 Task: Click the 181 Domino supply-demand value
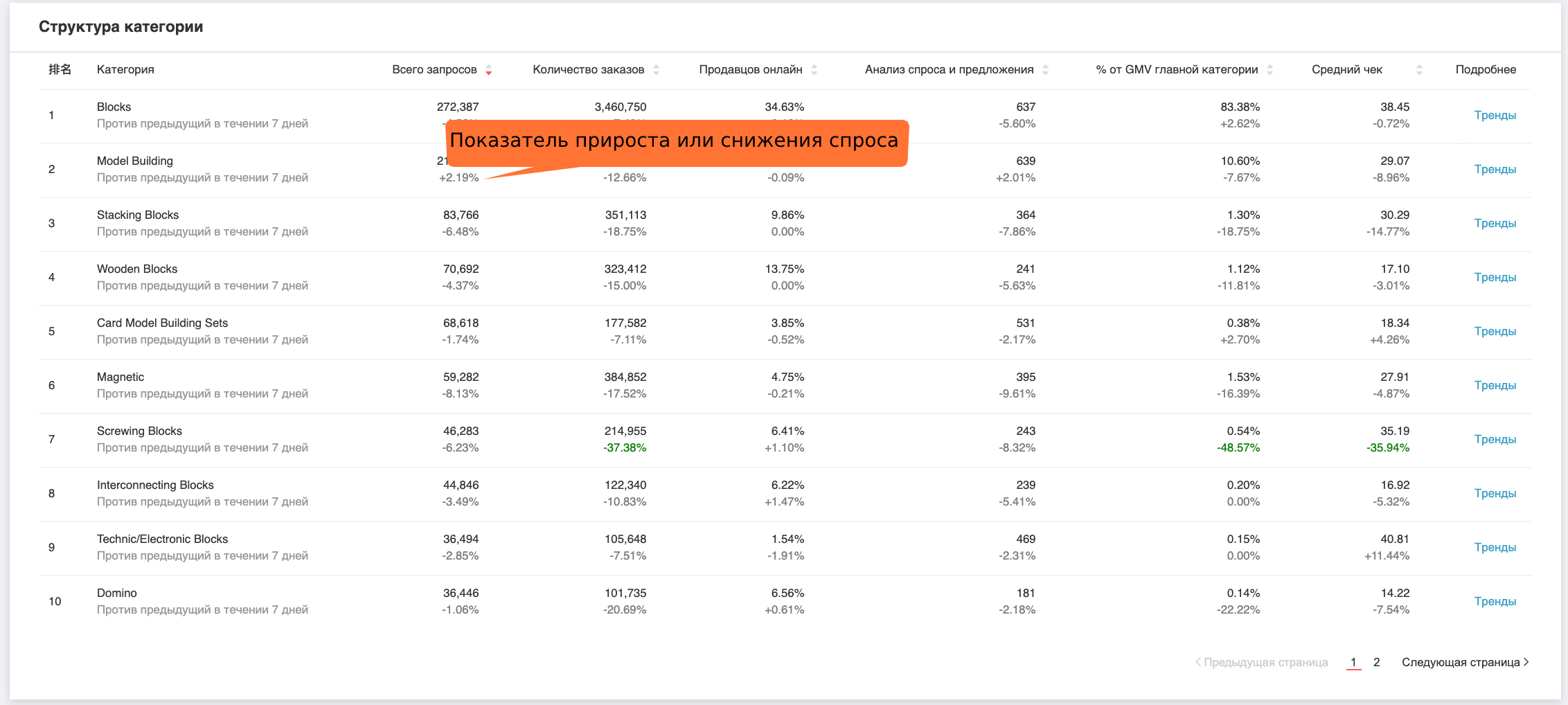point(1026,593)
